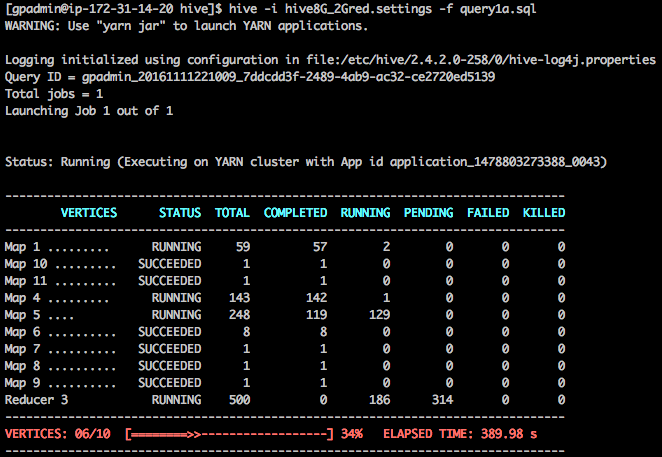Viewport: 662px width, 457px height.
Task: Select the 'Map 5' vertex name
Action: (x=22, y=315)
